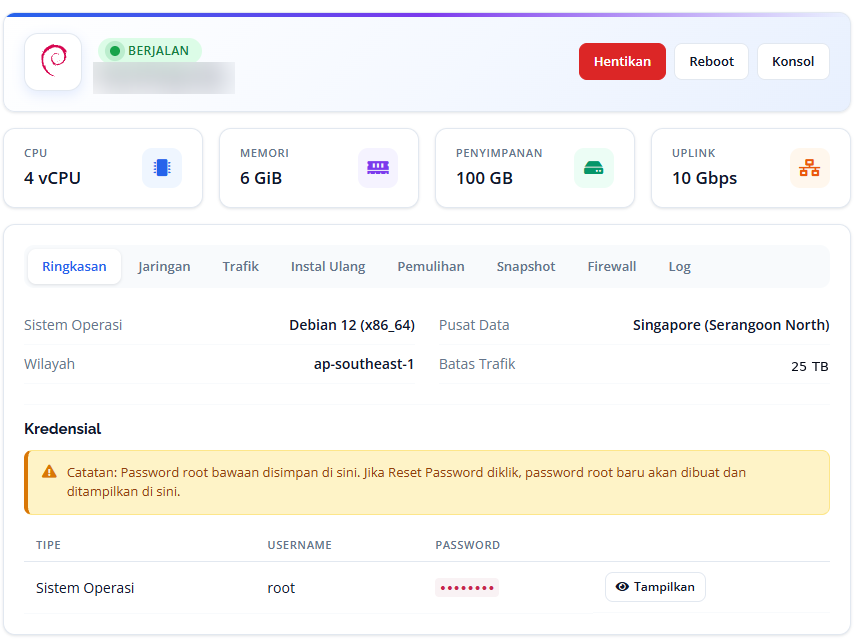Screen dimensions: 859x643
Task: View the Log tab
Action: click(679, 267)
